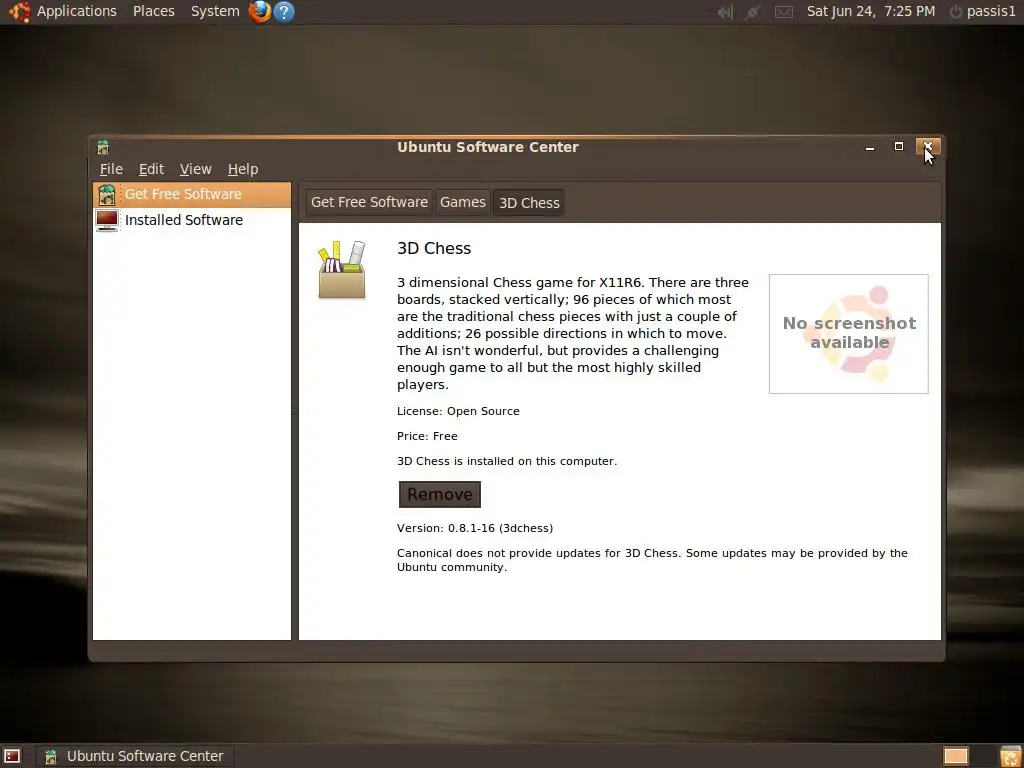The height and width of the screenshot is (768, 1024).
Task: Launch Firefox from the top panel
Action: pyautogui.click(x=259, y=11)
